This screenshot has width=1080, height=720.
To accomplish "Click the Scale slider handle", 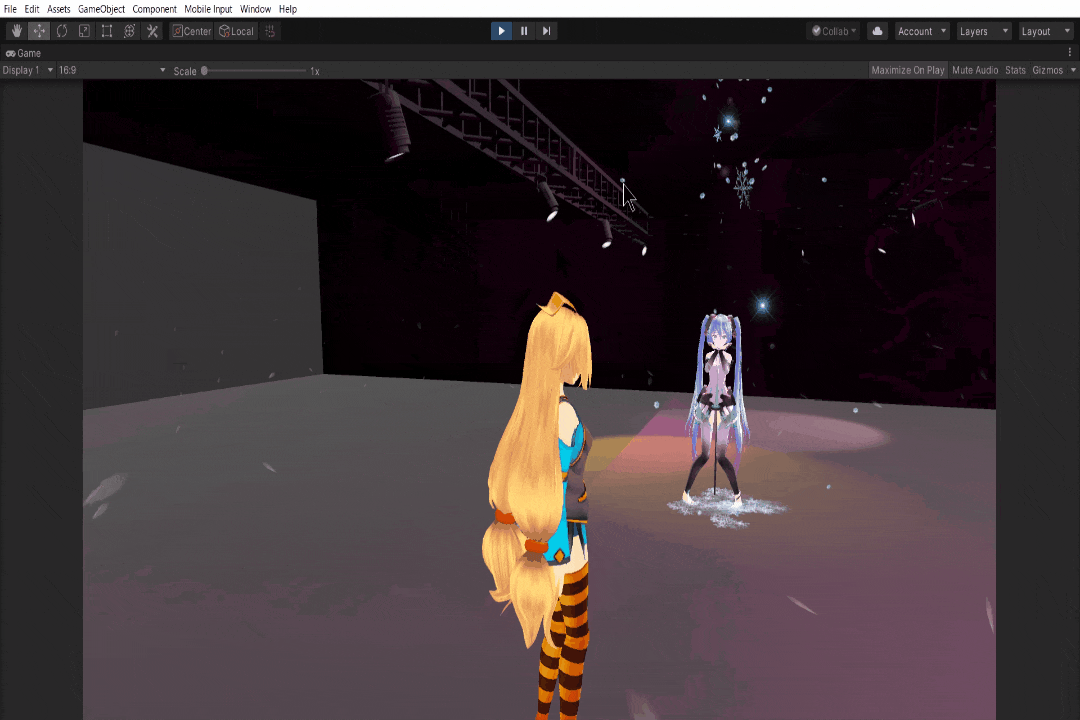I will click(204, 70).
